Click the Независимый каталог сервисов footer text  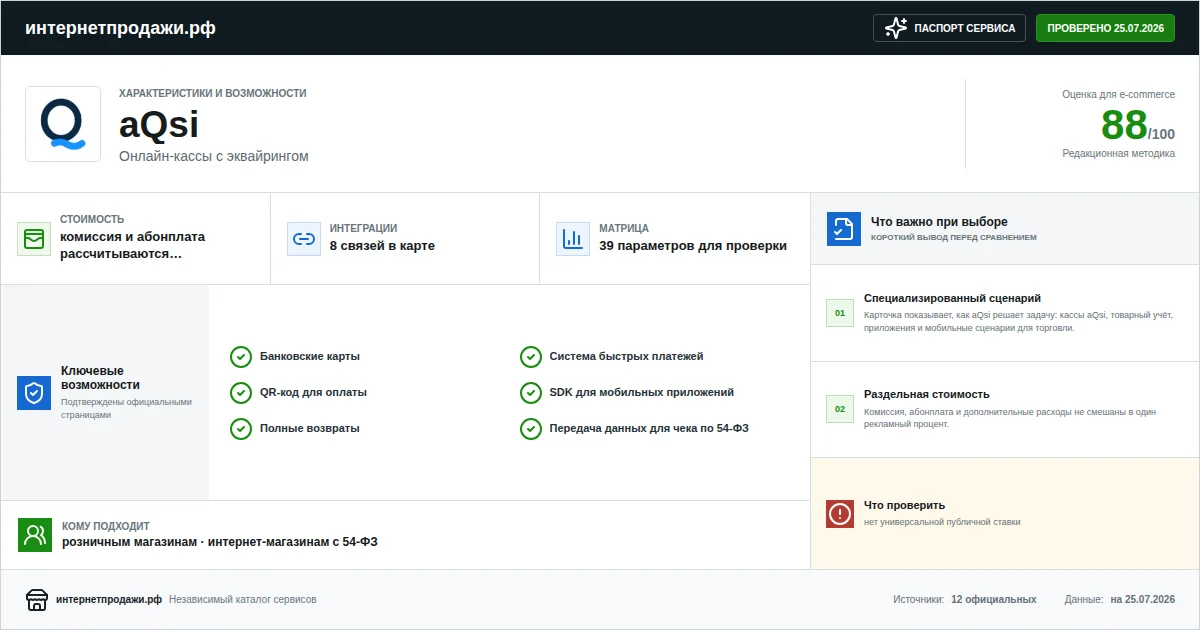click(x=243, y=599)
